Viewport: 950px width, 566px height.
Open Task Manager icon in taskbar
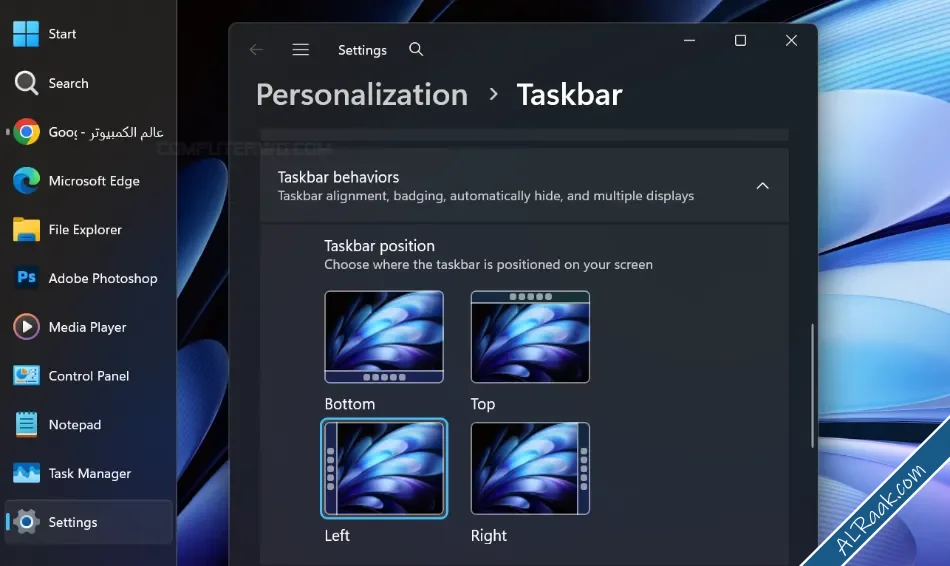click(26, 473)
